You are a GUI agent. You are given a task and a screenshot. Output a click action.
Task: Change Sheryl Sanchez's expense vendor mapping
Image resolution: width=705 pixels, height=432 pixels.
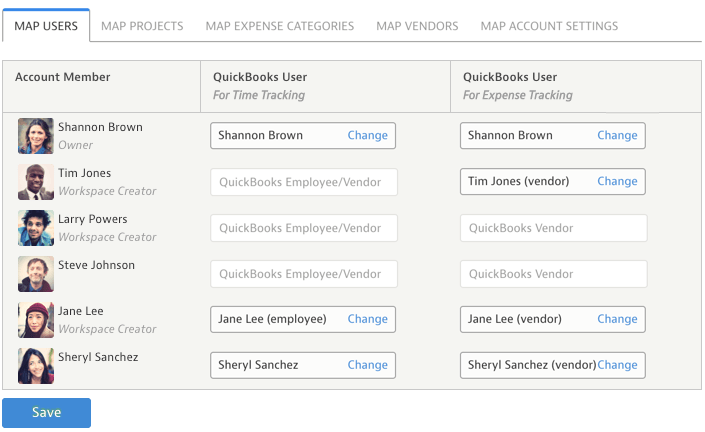pos(617,366)
